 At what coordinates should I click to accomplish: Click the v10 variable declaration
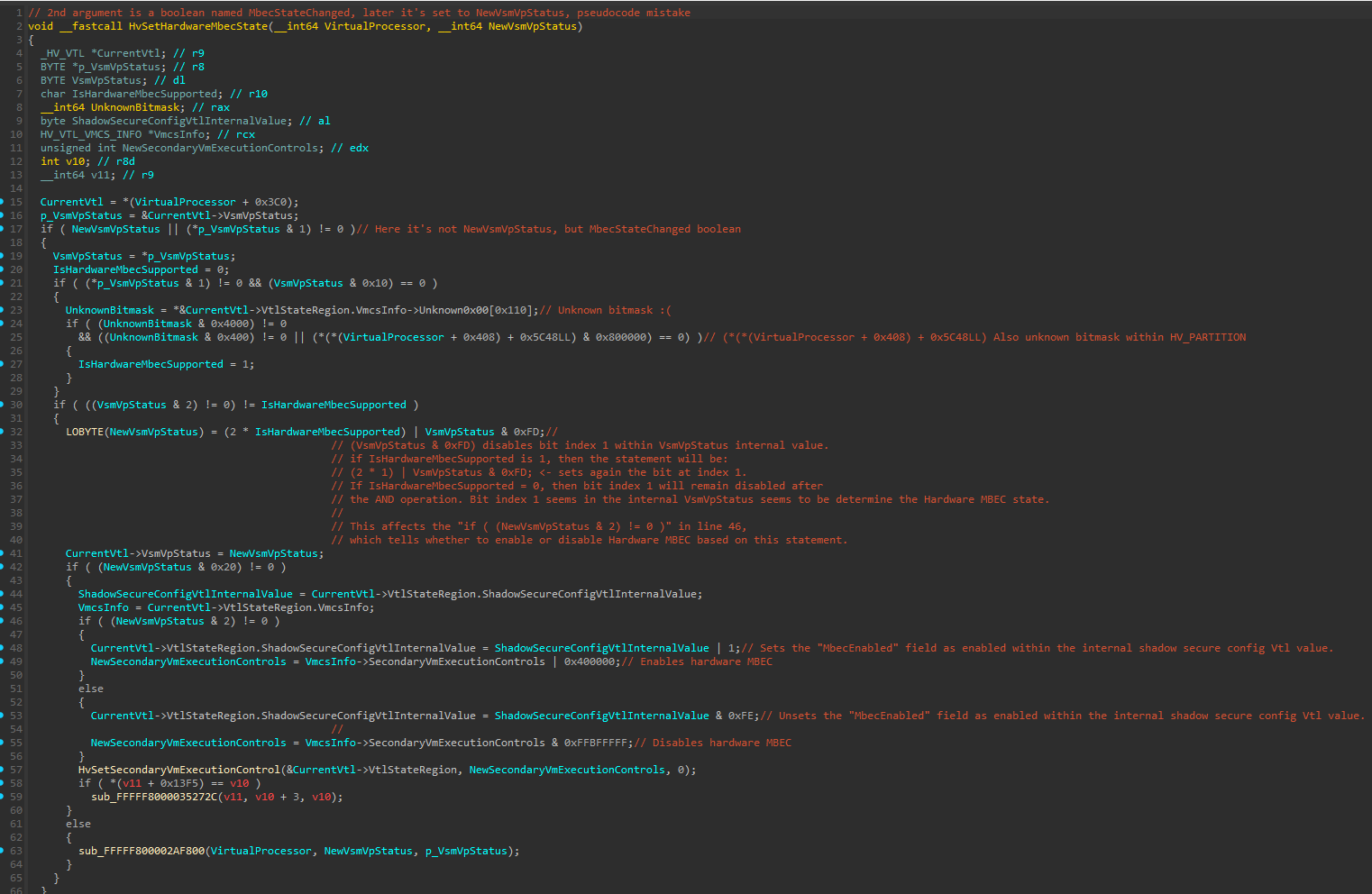[75, 161]
